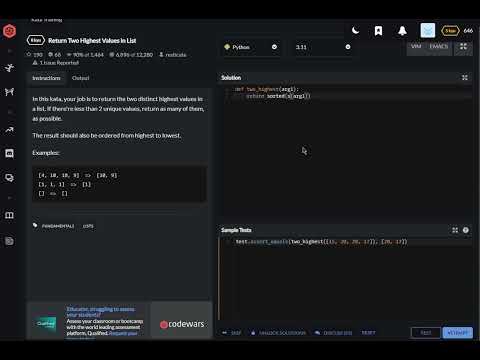Click the tag icon before FUNDAMENTALS

(35, 226)
